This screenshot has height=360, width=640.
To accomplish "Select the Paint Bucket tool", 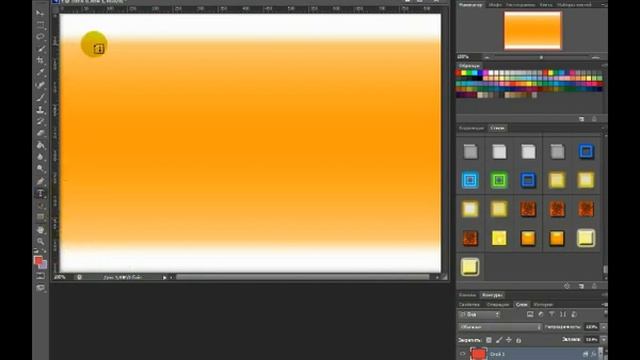I will pyautogui.click(x=40, y=145).
